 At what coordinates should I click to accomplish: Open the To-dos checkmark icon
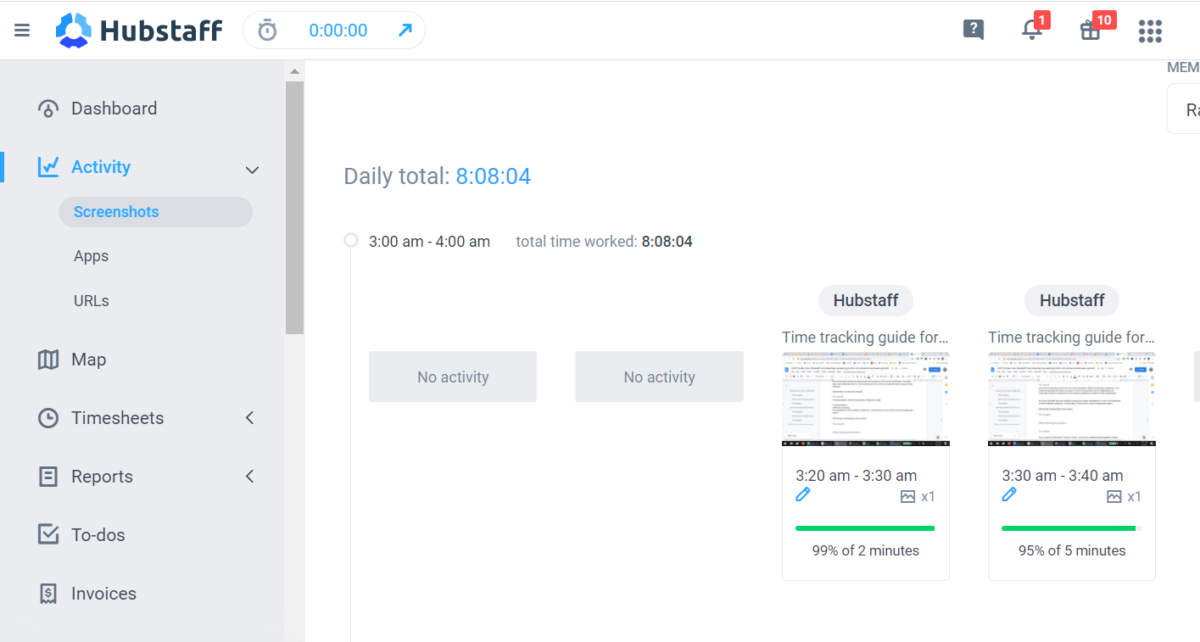47,534
